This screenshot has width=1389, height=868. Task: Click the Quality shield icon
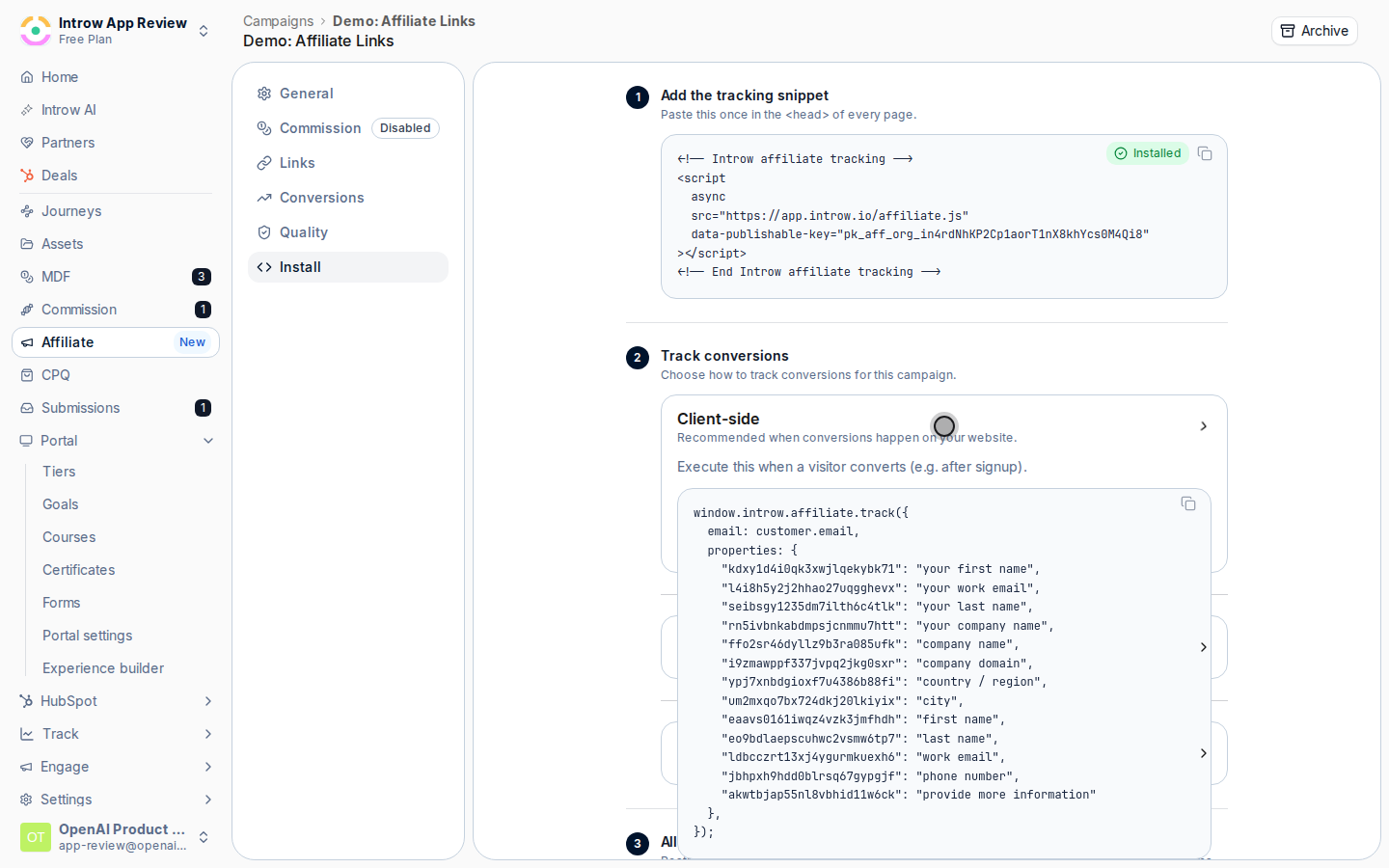click(264, 232)
